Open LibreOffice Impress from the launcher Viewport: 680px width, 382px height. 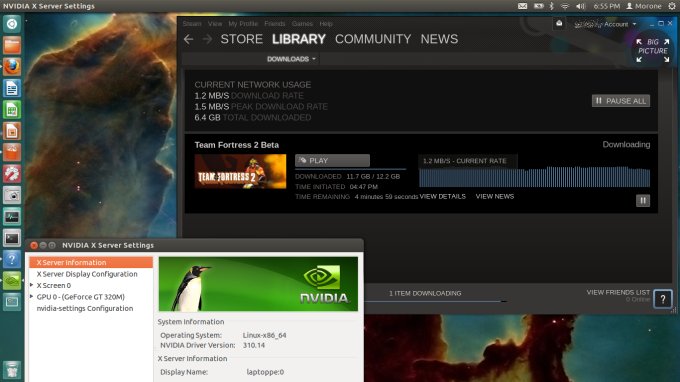(x=12, y=131)
